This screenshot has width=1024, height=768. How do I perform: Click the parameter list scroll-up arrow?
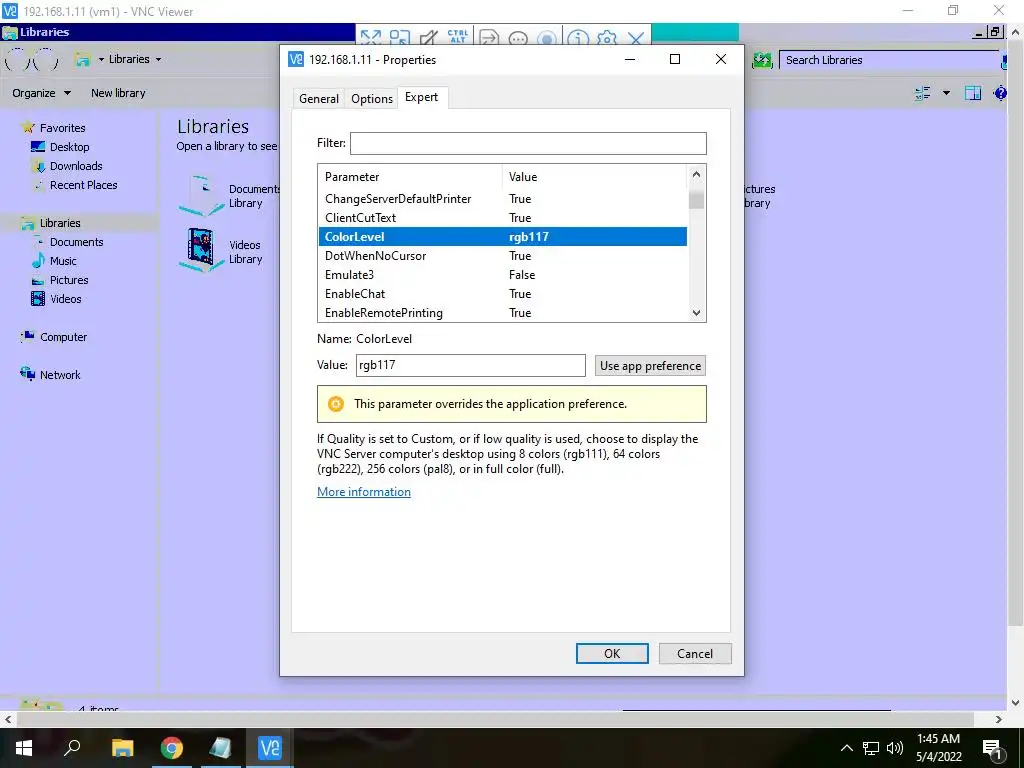pos(696,174)
